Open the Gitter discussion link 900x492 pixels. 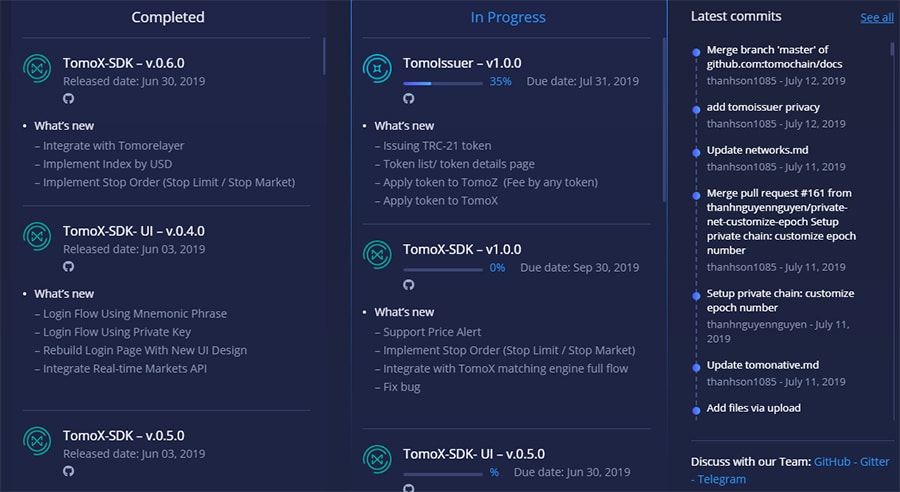point(876,461)
